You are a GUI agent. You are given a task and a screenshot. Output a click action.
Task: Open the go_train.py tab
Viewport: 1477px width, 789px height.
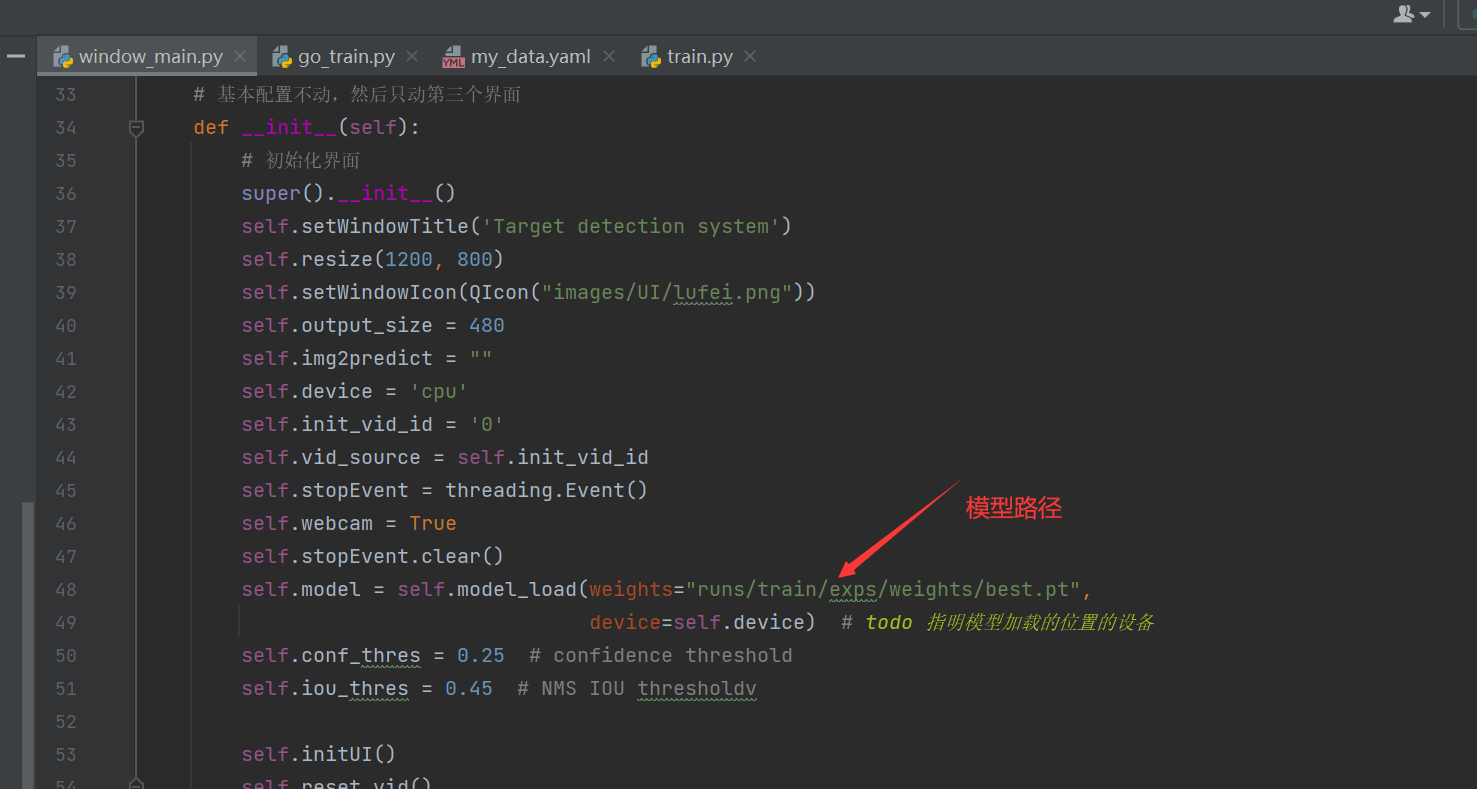(346, 57)
